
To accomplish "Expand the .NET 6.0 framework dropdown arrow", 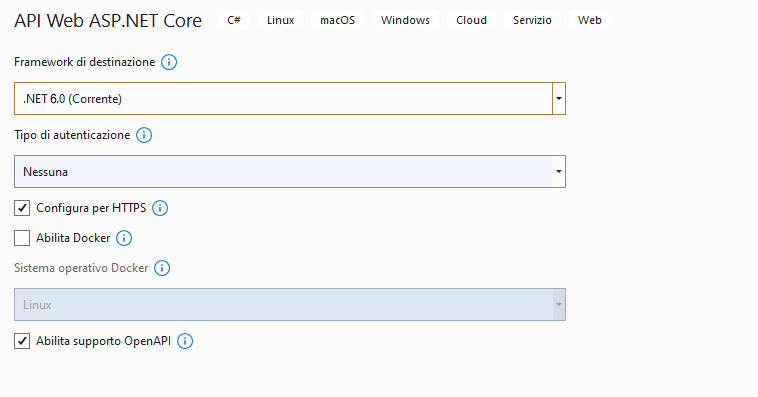I will (559, 99).
